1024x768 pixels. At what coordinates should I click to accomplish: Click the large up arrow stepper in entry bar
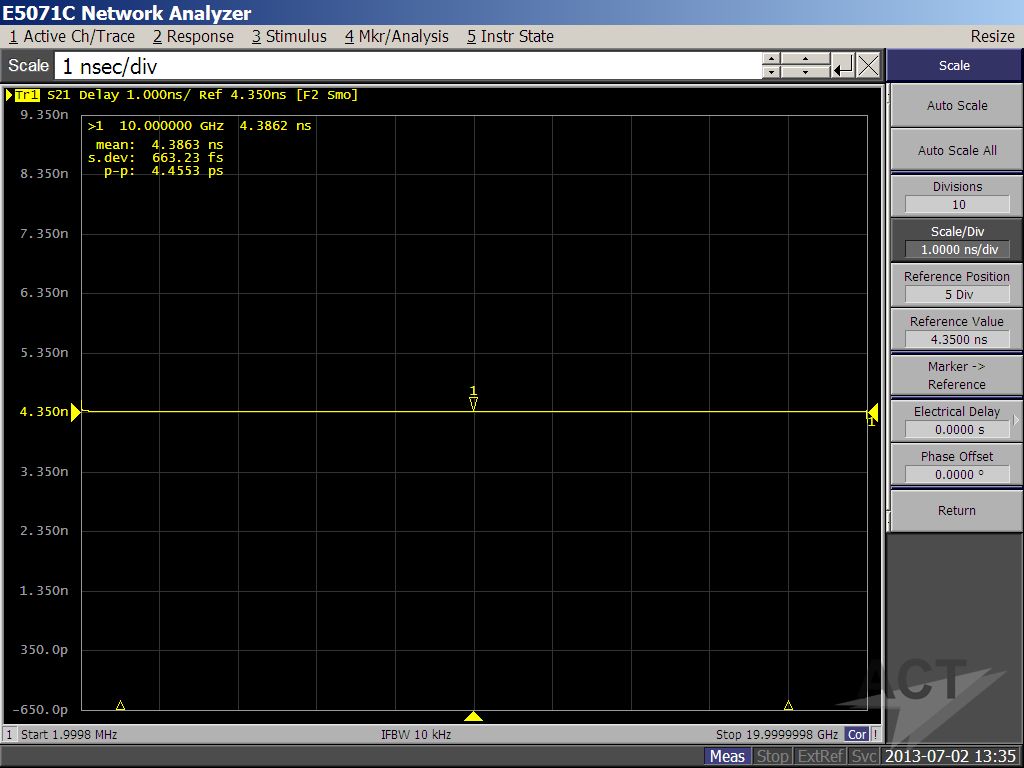806,59
